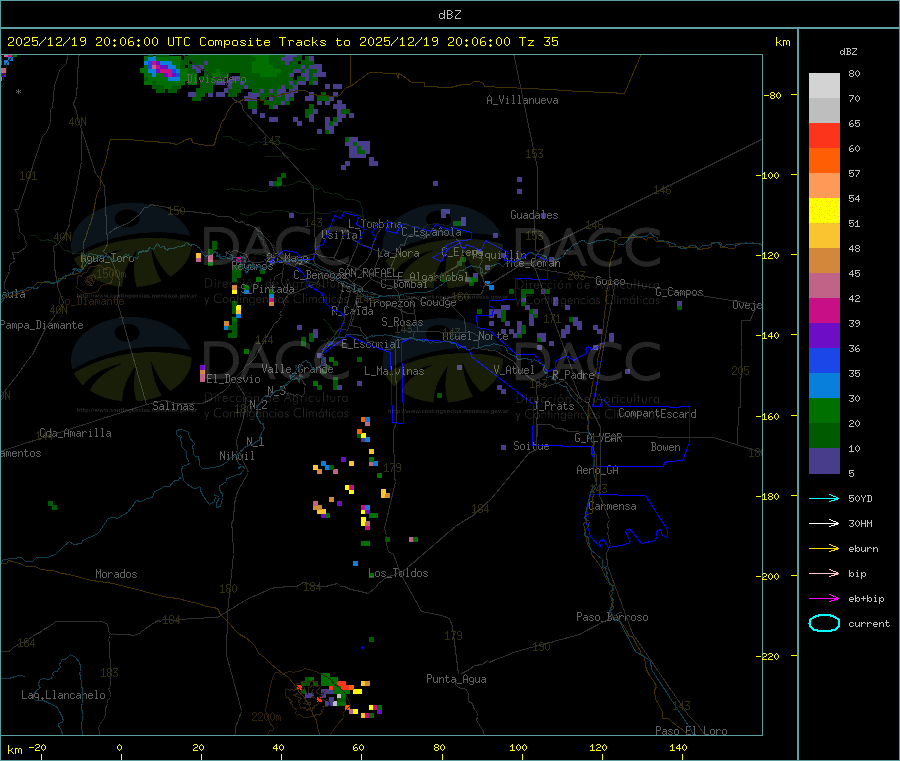This screenshot has height=761, width=900.
Task: Click the Cda_Amarilla map label
Action: click(x=75, y=433)
